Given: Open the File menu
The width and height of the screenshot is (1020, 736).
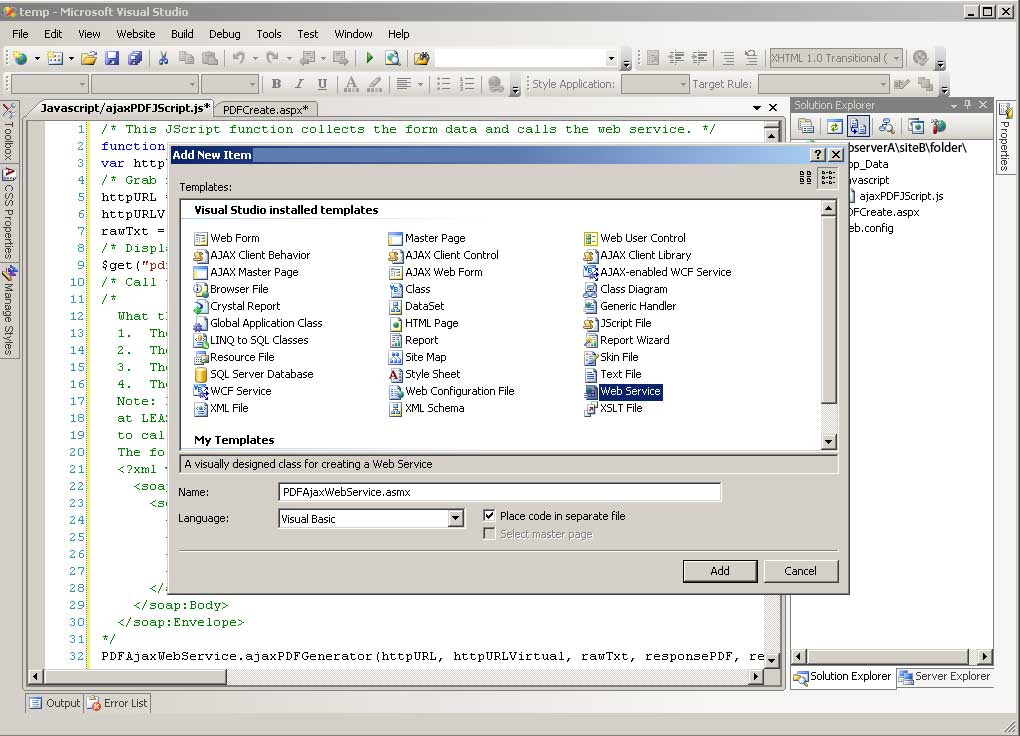Looking at the screenshot, I should tap(20, 34).
